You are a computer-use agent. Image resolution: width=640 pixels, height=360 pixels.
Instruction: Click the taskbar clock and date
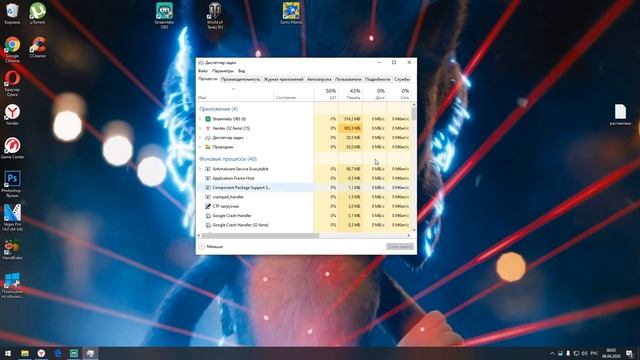click(x=611, y=353)
